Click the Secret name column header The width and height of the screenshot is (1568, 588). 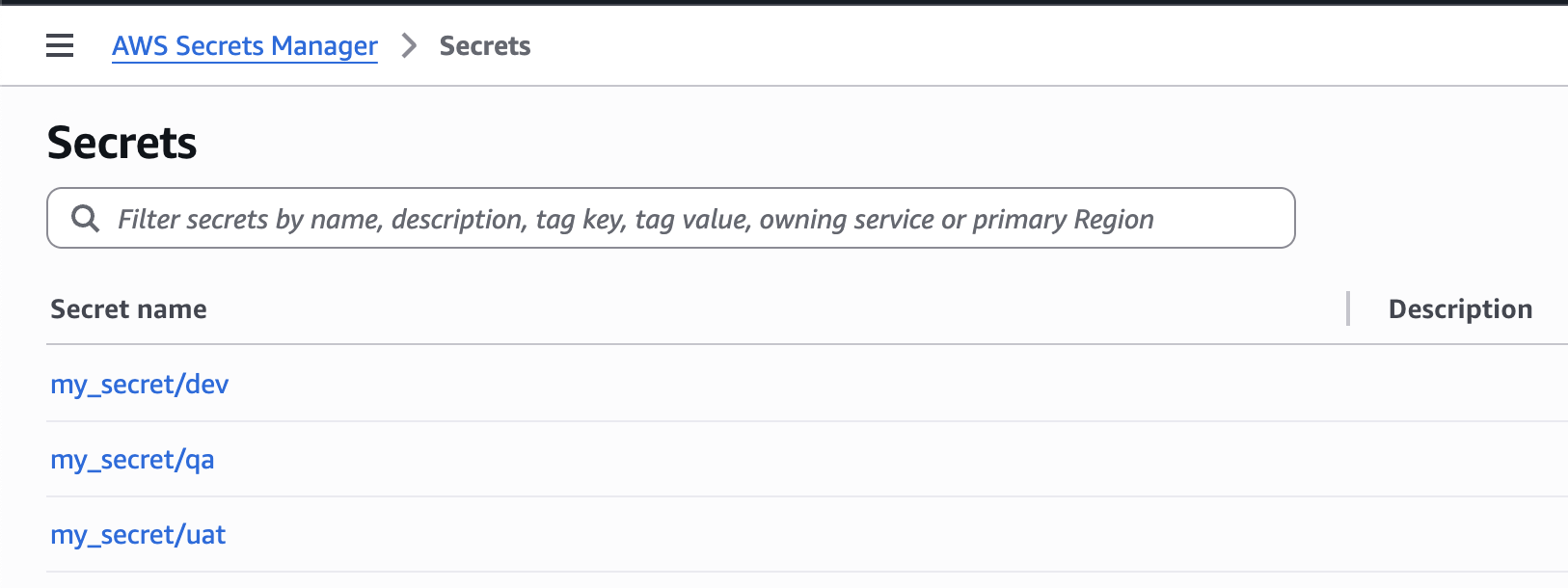pyautogui.click(x=128, y=308)
